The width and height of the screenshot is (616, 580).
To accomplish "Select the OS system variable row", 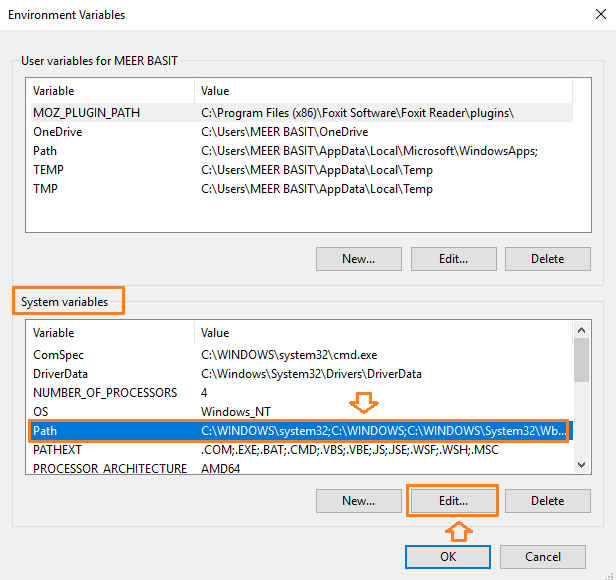I will pos(41,412).
